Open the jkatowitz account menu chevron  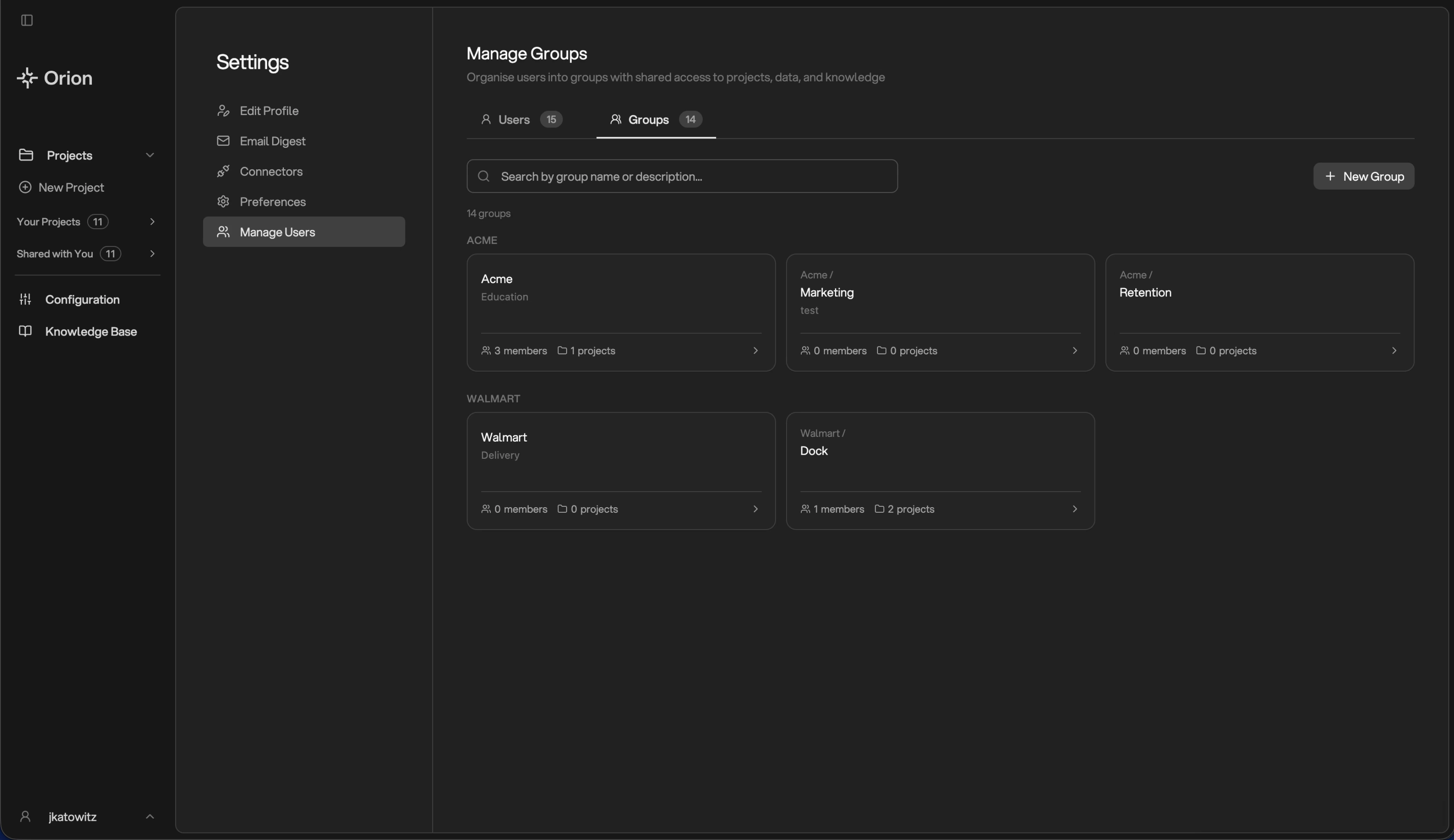point(150,817)
